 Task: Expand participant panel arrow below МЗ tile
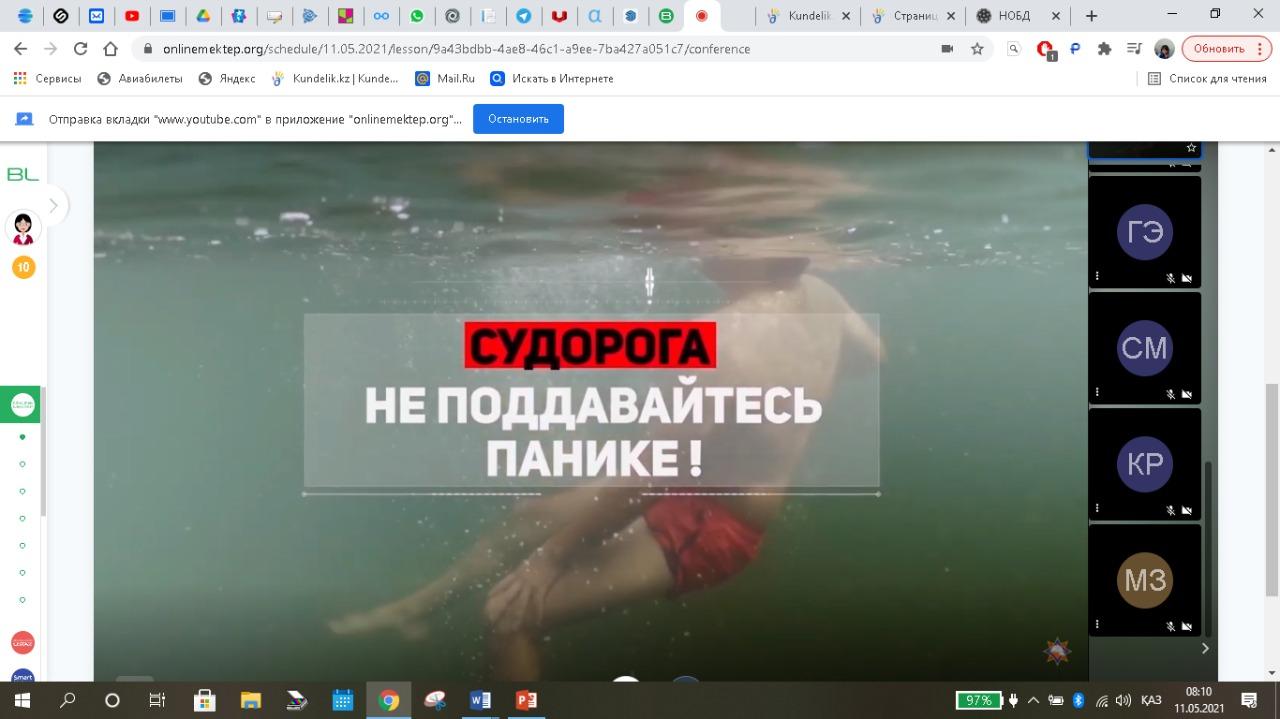pyautogui.click(x=1204, y=648)
